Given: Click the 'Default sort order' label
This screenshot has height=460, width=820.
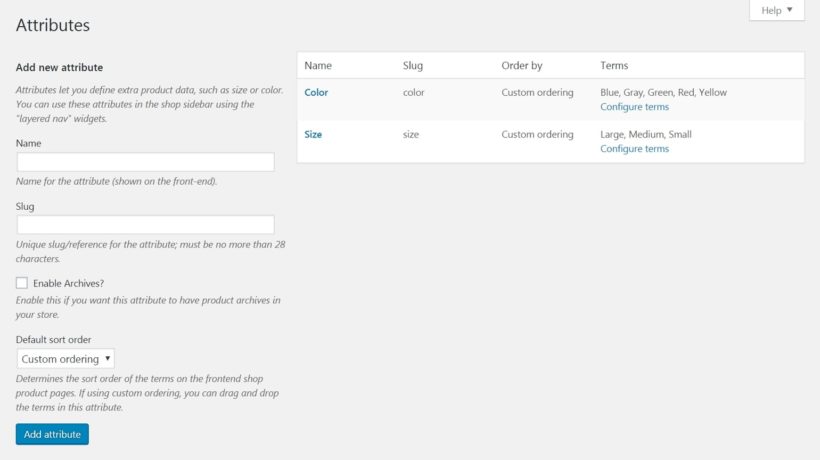Looking at the screenshot, I should tap(53, 340).
